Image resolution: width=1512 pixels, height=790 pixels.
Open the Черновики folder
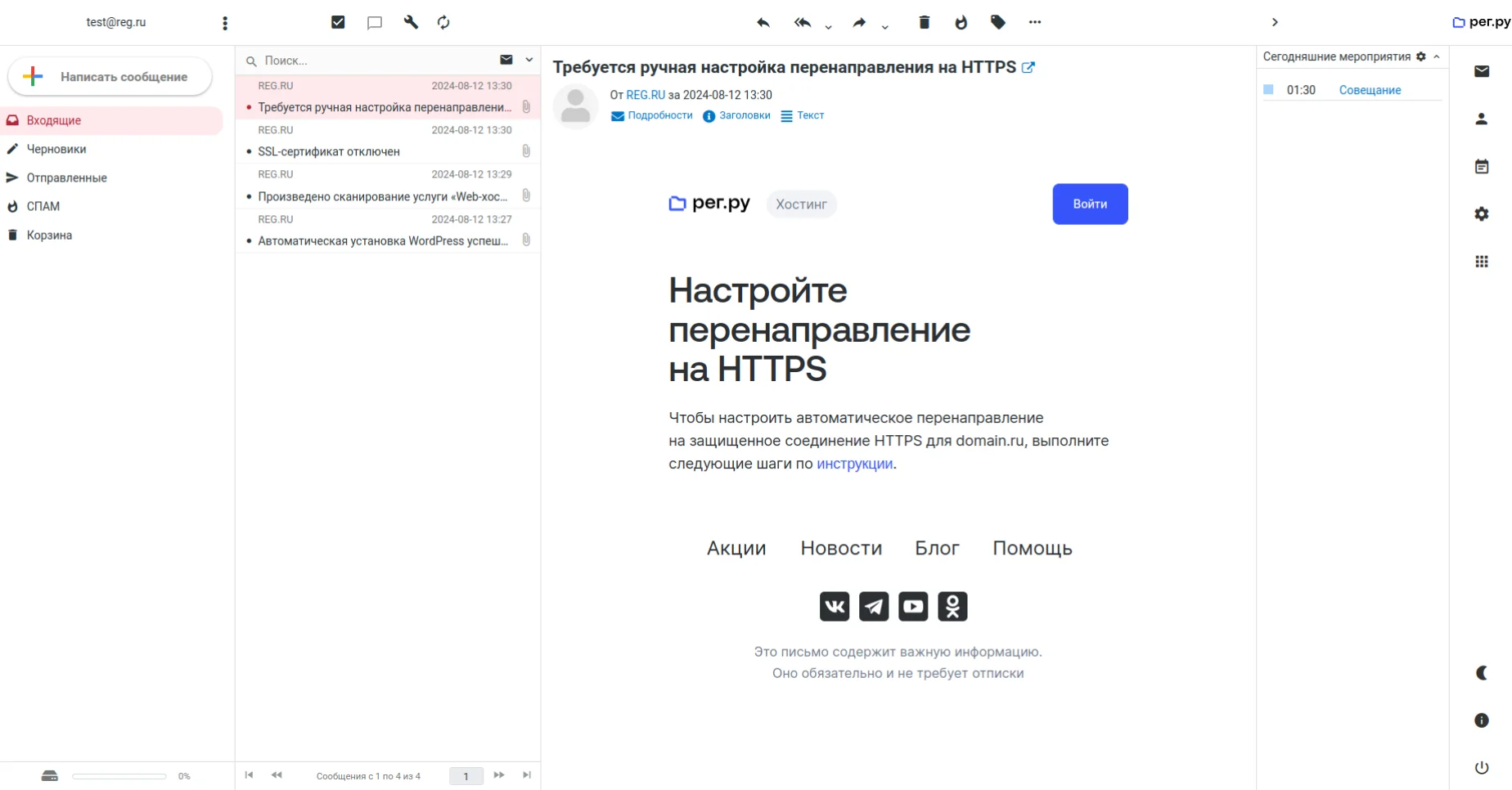(111, 149)
